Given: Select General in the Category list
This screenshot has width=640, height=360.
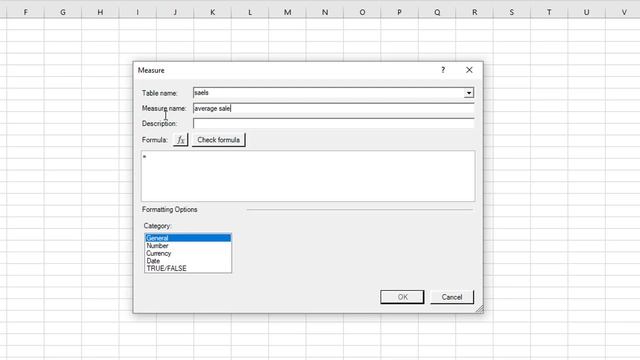Looking at the screenshot, I should [188, 238].
